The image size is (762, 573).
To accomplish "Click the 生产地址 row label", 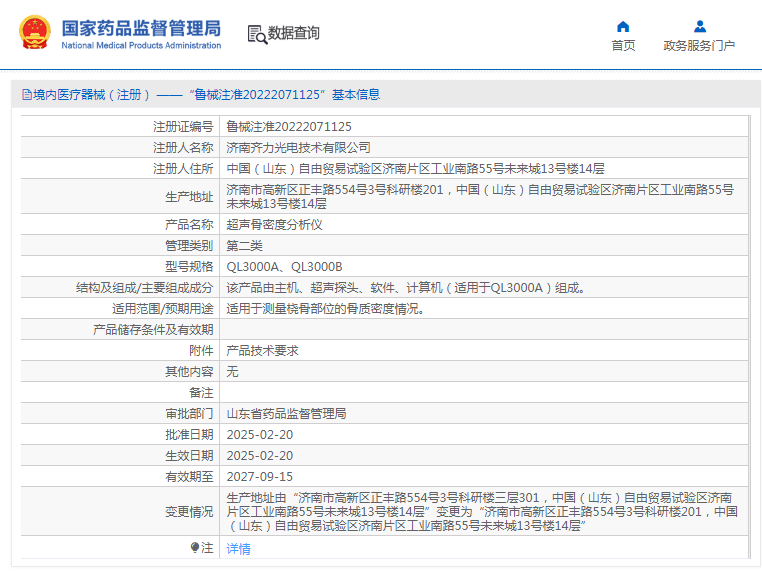I will (x=189, y=197).
